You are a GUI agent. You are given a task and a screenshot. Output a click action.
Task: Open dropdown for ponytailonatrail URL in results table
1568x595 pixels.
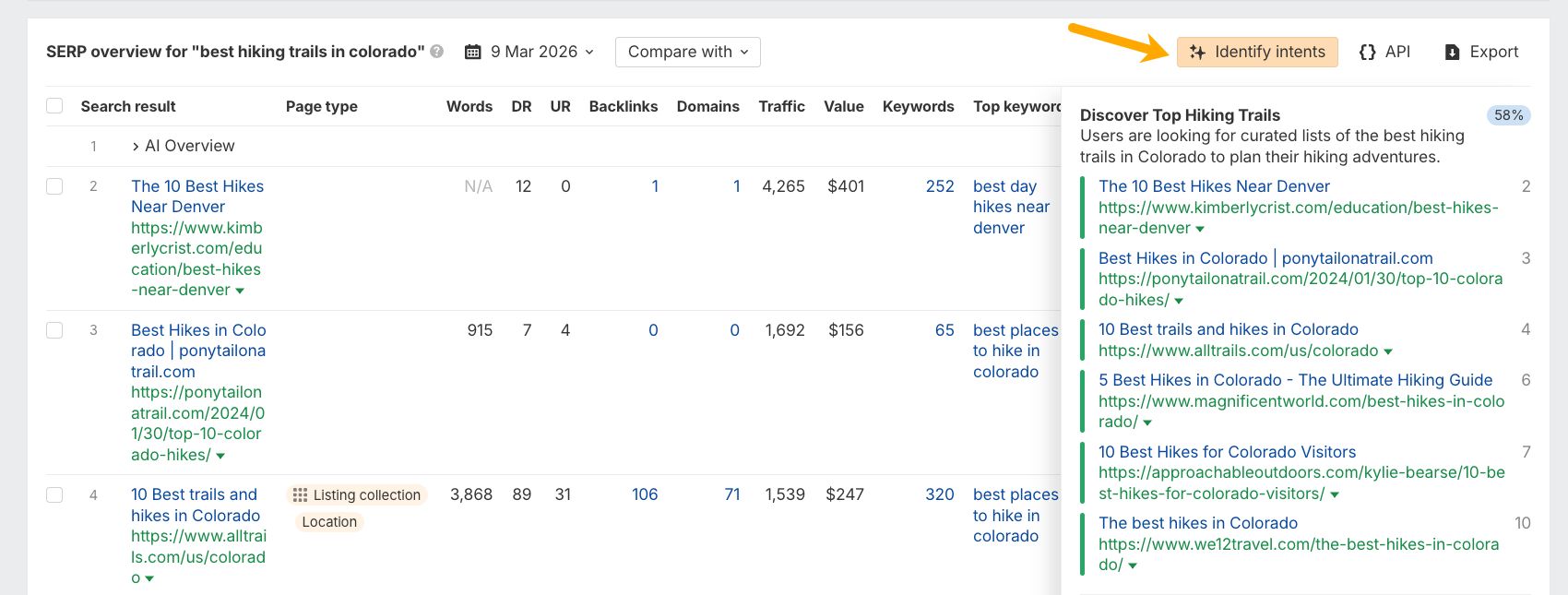pos(220,456)
